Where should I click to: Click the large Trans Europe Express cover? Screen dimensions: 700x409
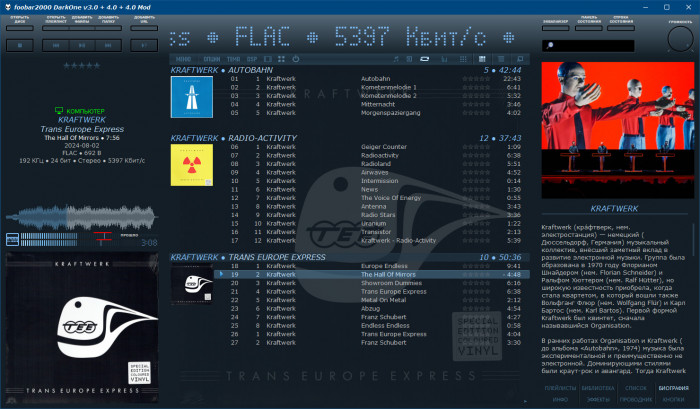[82, 328]
